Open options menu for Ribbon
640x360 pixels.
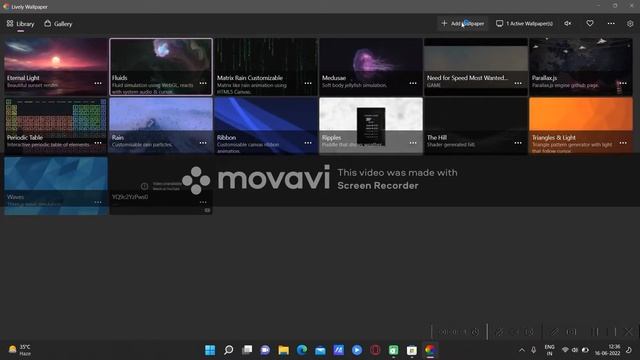(x=308, y=143)
